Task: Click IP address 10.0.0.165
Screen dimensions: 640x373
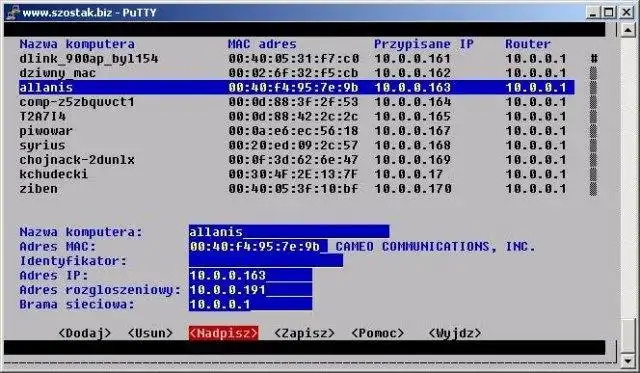Action: (413, 116)
